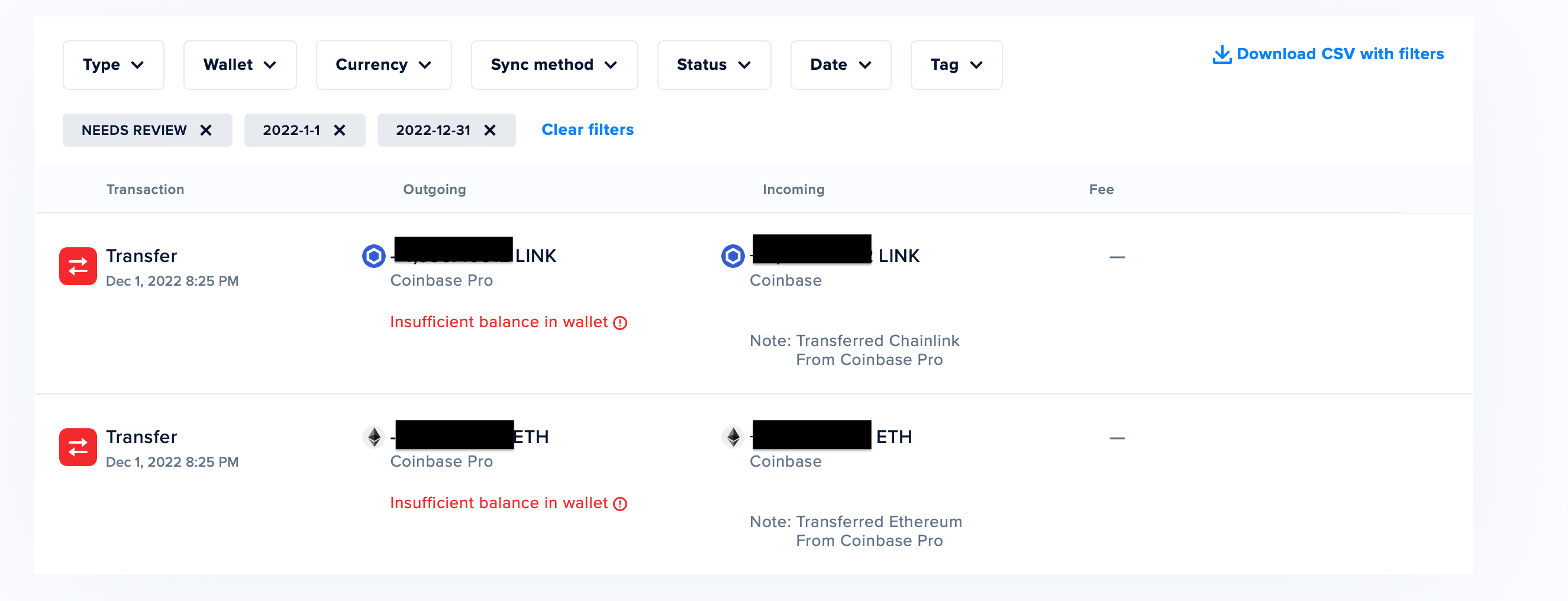Click warning icon on LINK insufficient balance
Image resolution: width=1568 pixels, height=601 pixels.
coord(620,323)
